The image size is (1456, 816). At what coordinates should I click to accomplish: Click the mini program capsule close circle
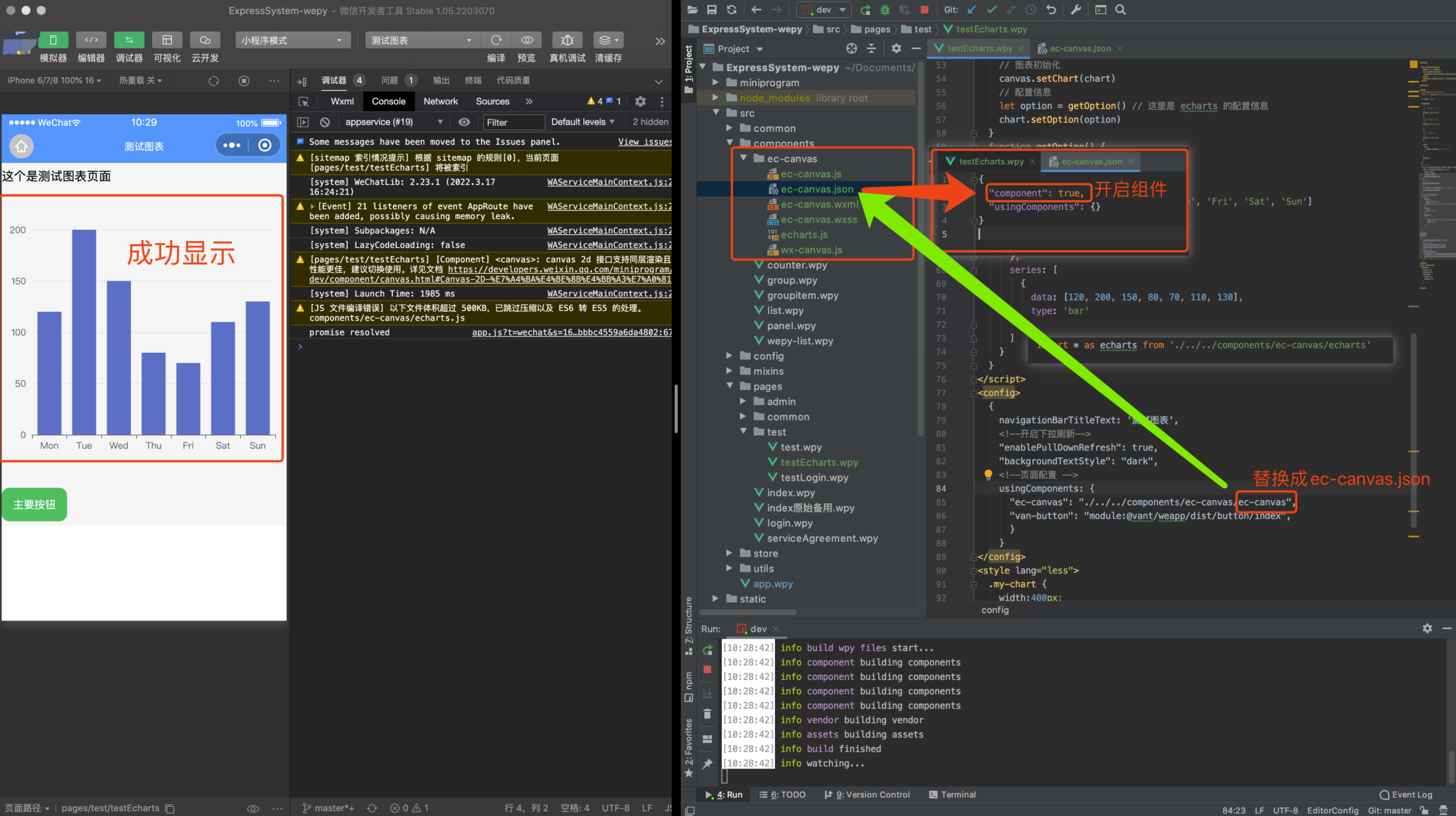[x=264, y=146]
